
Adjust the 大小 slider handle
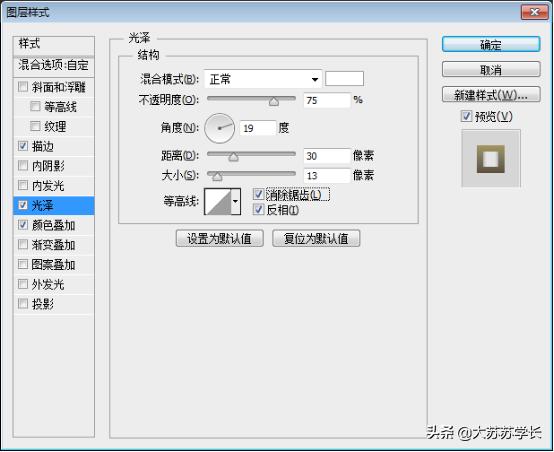pyautogui.click(x=217, y=176)
